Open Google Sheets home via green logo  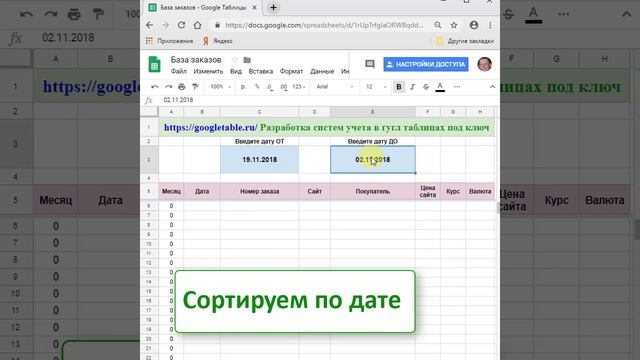tap(155, 64)
